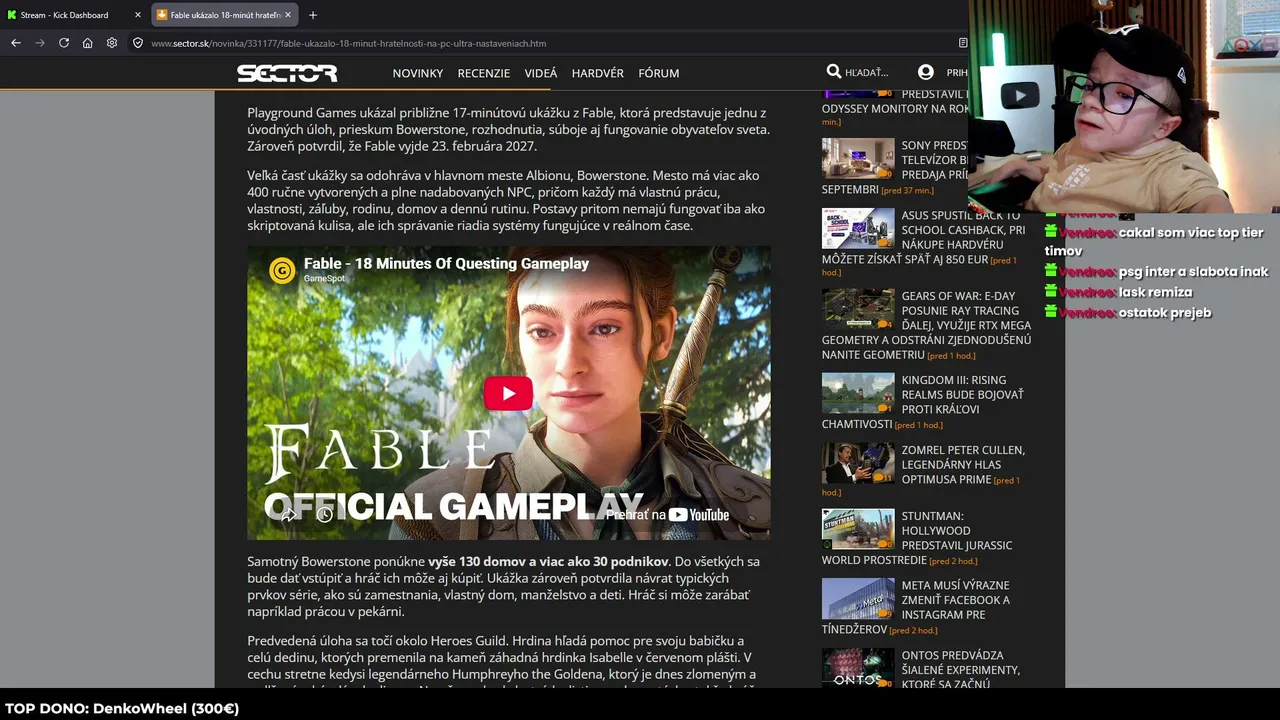Open the VIDEÁ menu
This screenshot has height=720, width=1280.
pyautogui.click(x=541, y=73)
